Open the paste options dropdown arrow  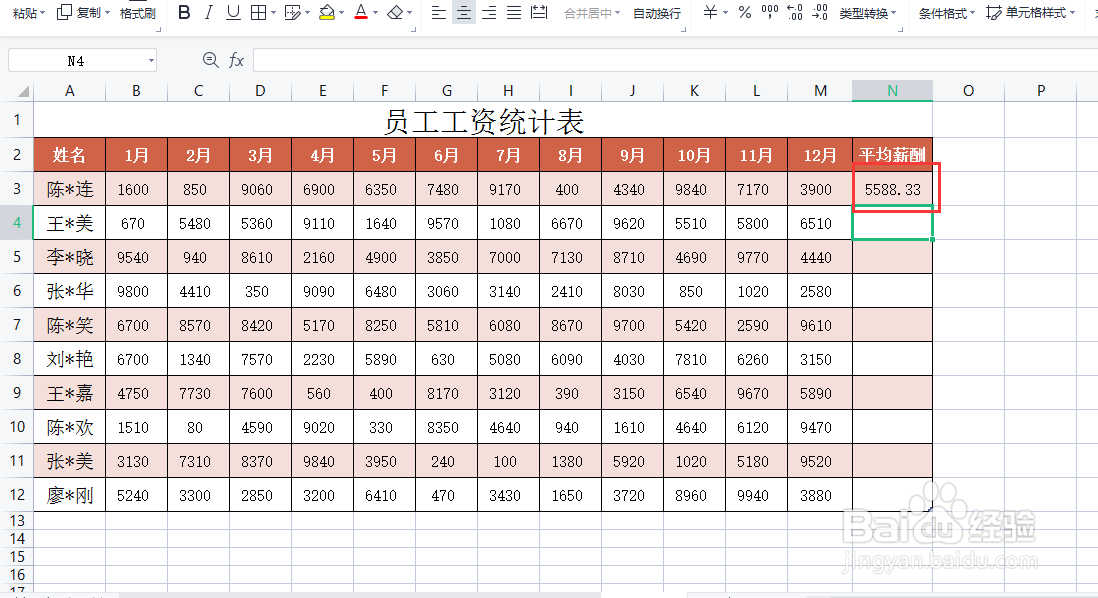[43, 13]
